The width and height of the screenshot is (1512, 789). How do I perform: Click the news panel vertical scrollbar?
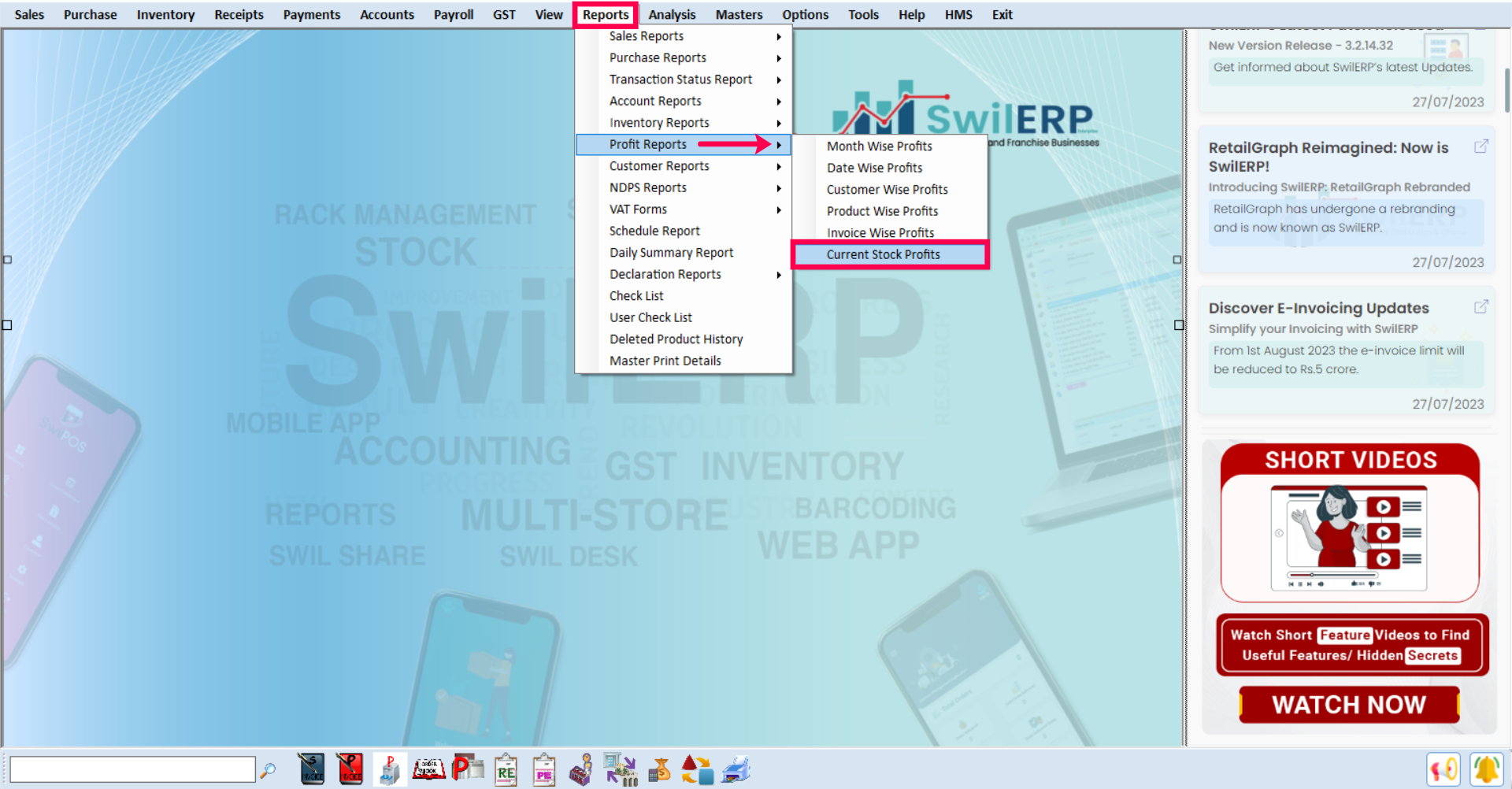pyautogui.click(x=1506, y=91)
